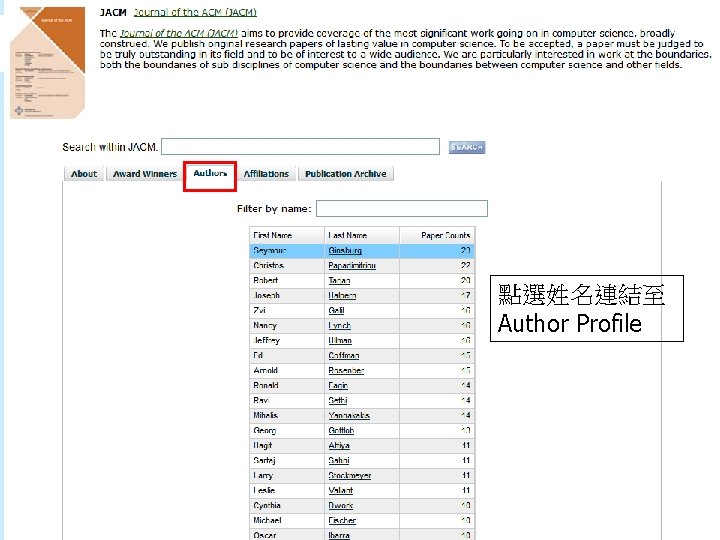Open the Halpern author profile link

[x=342, y=296]
